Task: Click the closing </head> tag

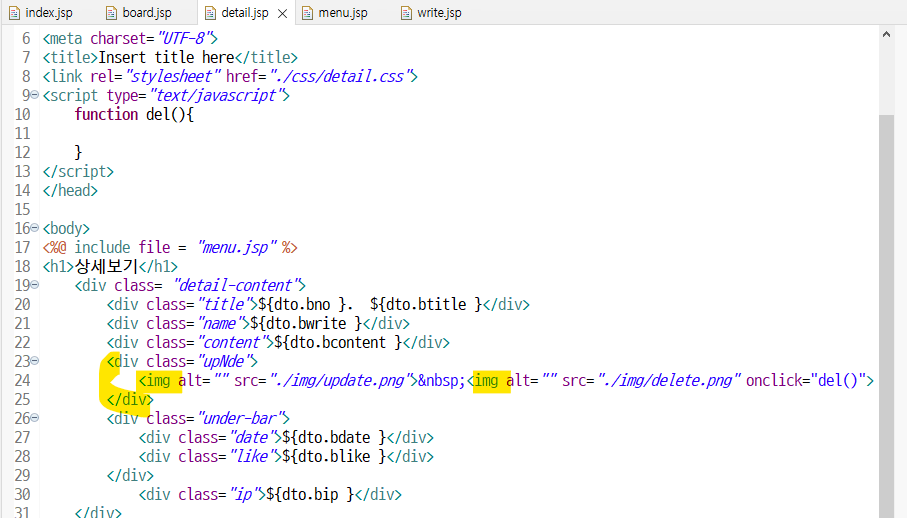Action: click(70, 190)
